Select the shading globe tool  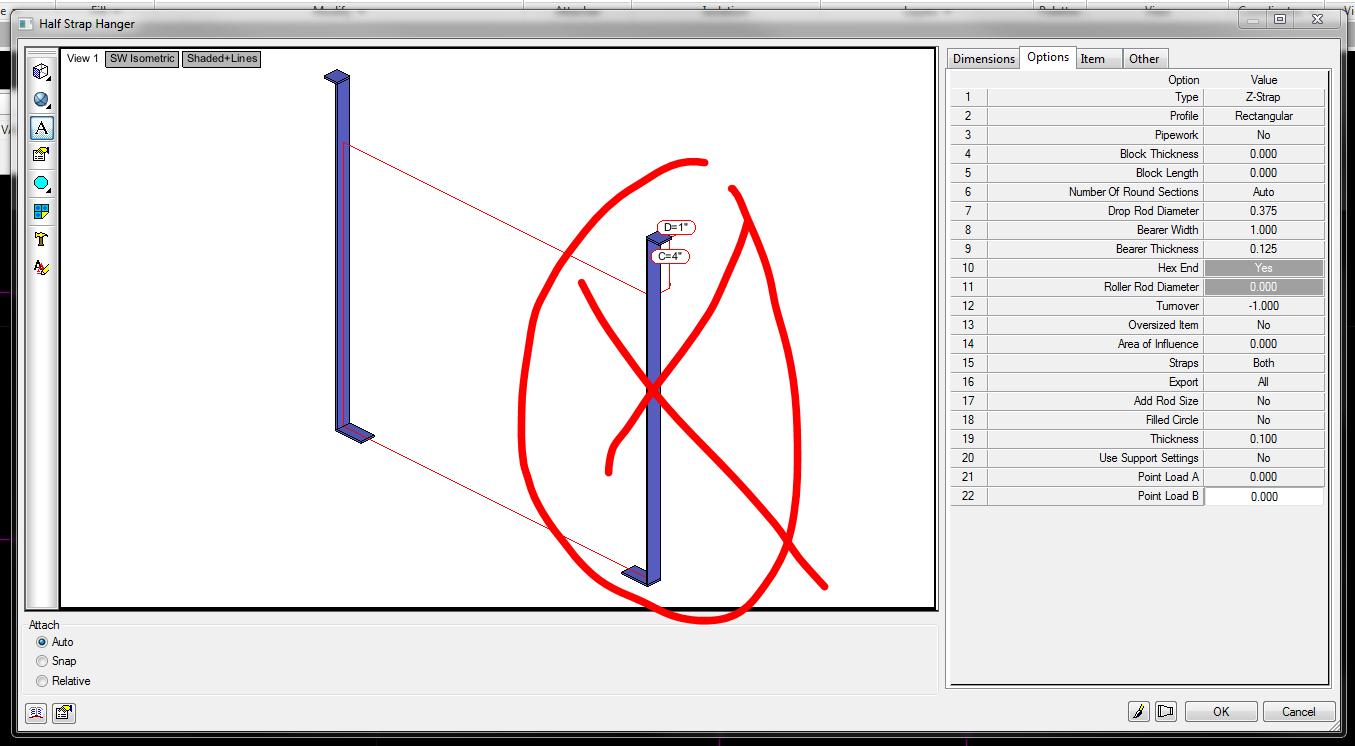pos(41,99)
